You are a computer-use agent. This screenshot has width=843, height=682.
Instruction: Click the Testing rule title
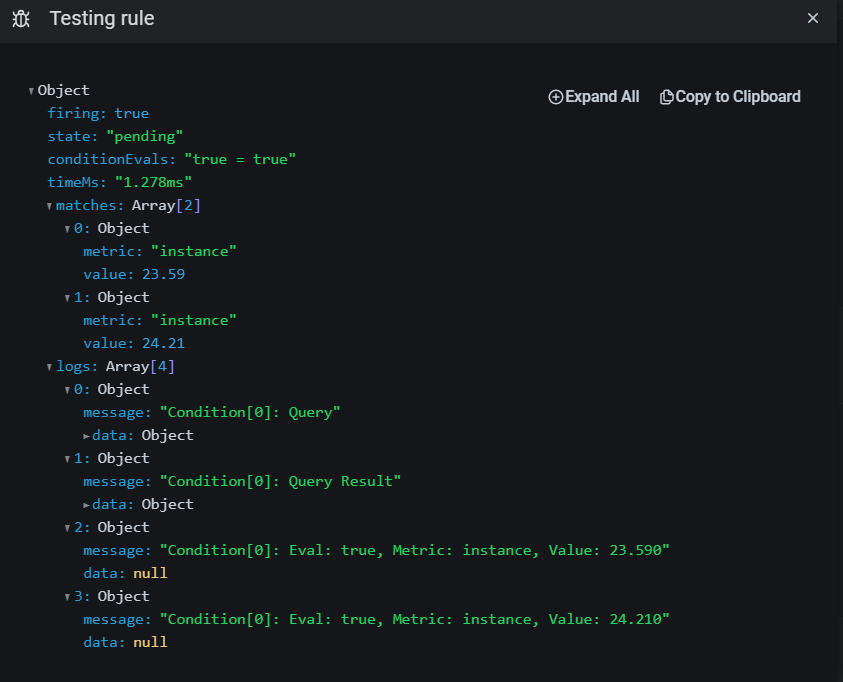pyautogui.click(x=102, y=18)
